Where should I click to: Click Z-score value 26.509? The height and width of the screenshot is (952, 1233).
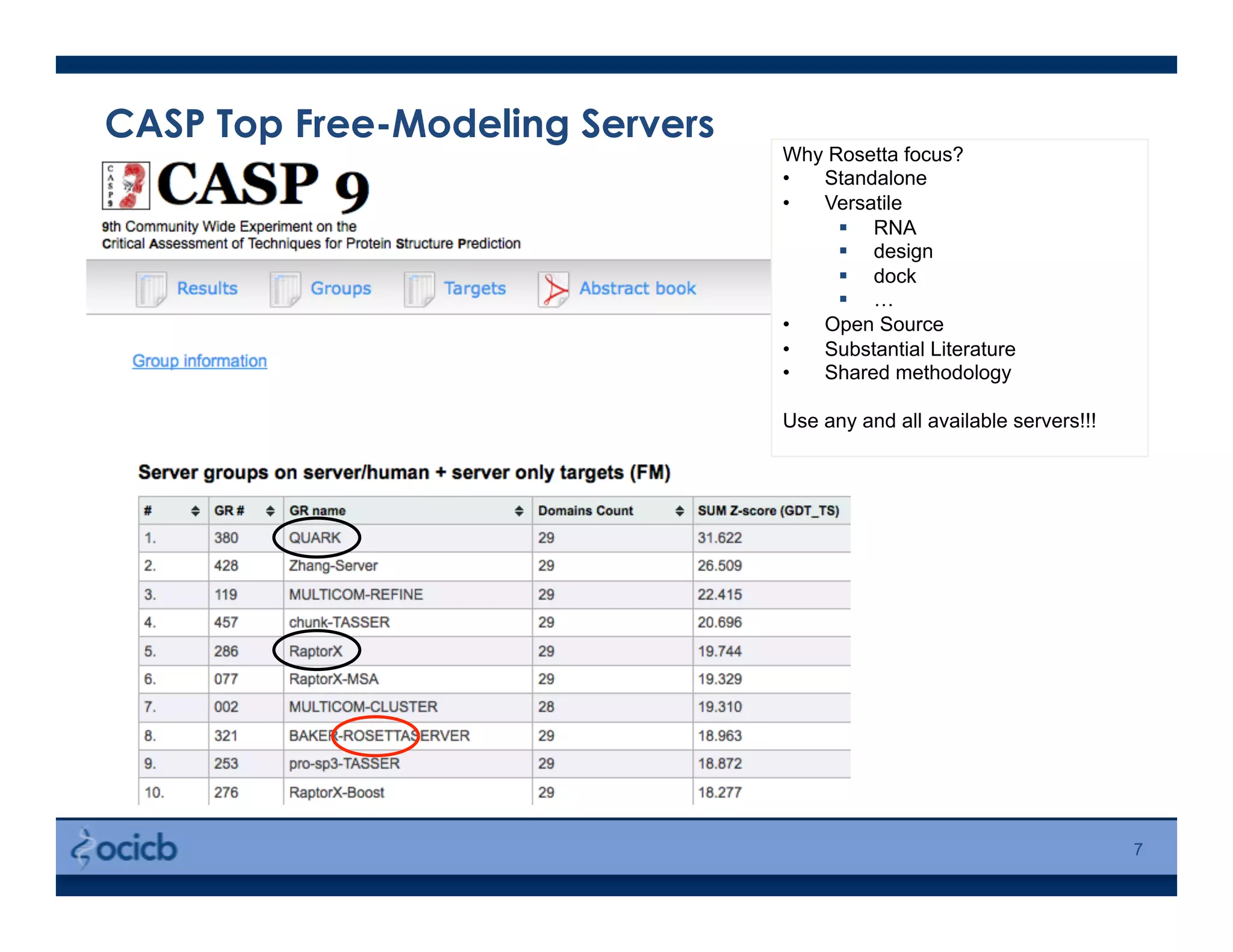pos(719,566)
